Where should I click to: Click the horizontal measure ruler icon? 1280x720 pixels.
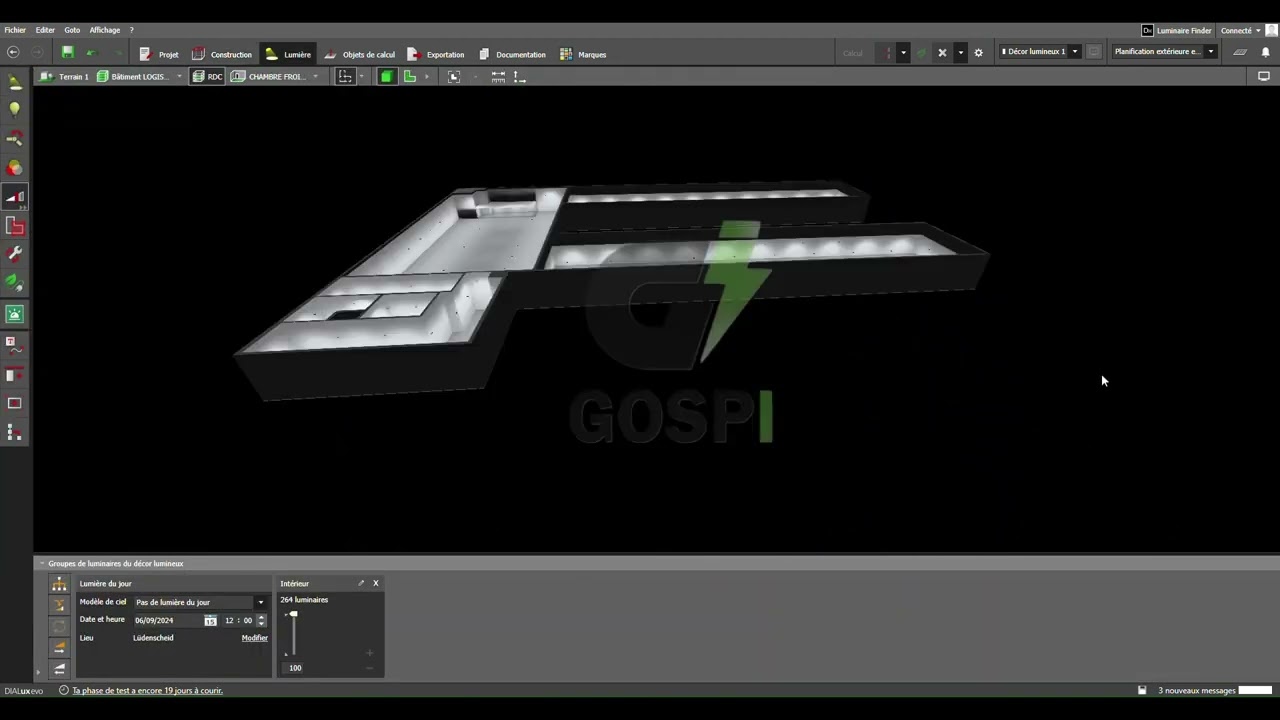tap(498, 77)
